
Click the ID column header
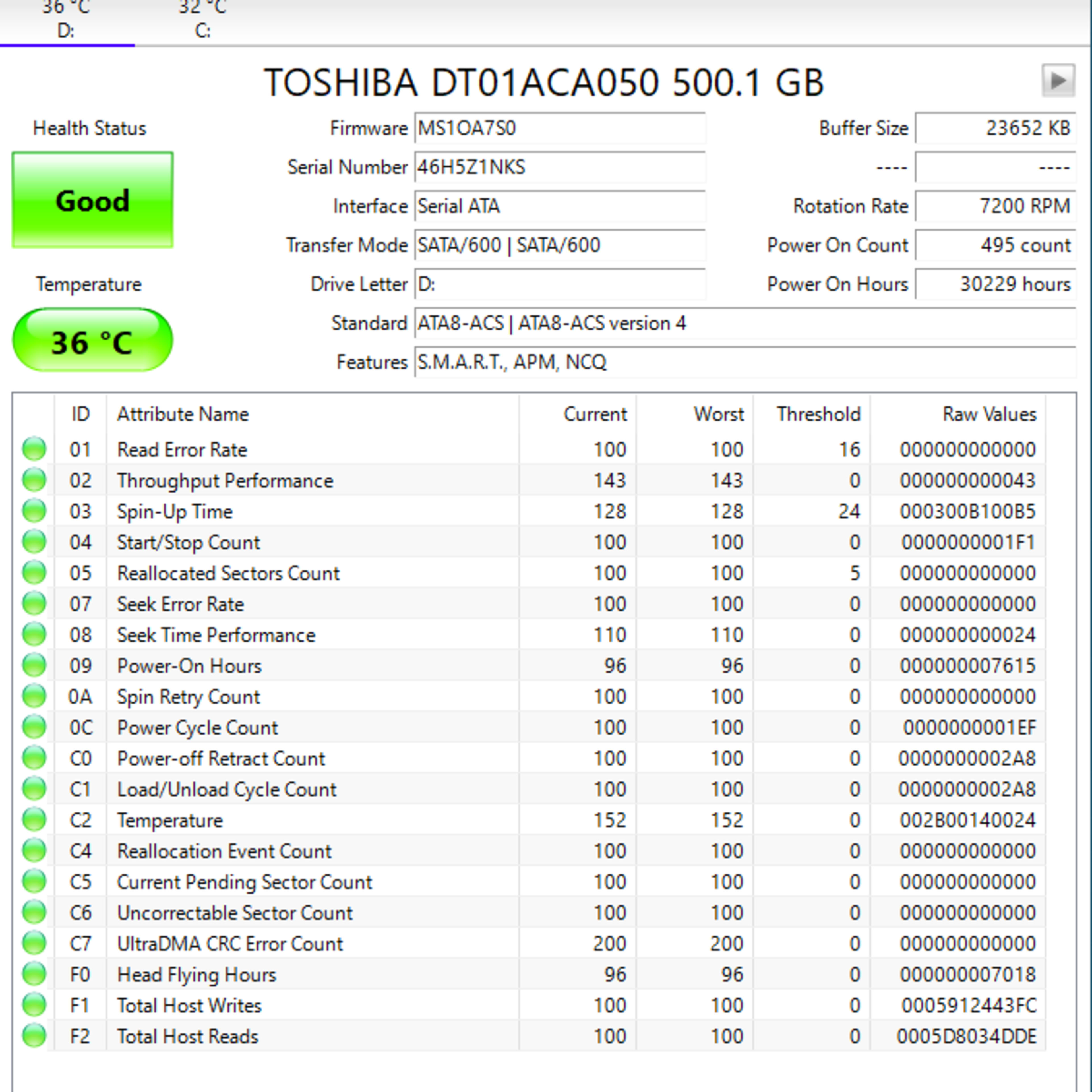[x=80, y=414]
